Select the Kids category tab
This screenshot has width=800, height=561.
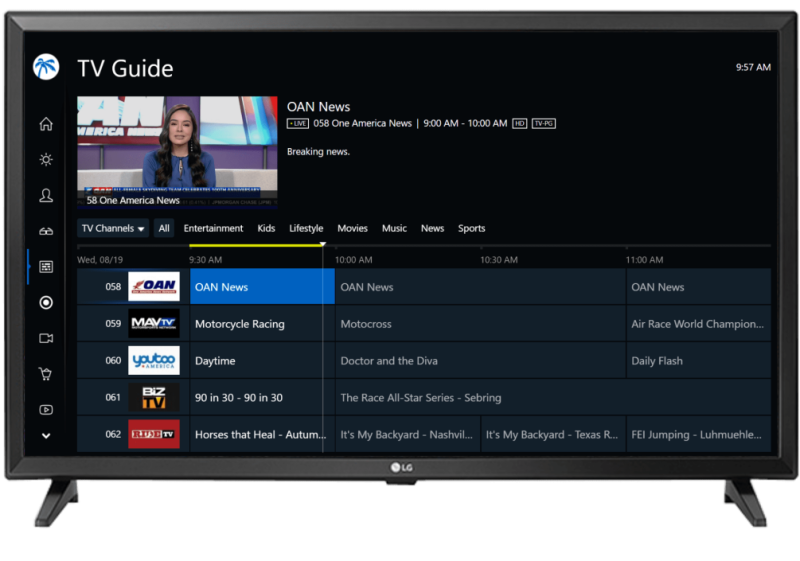tap(266, 228)
